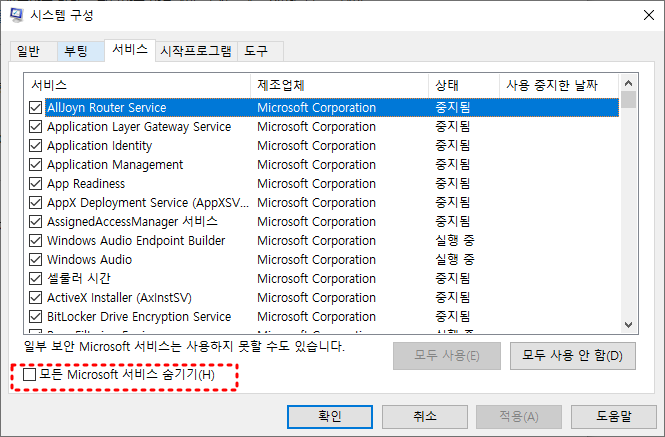This screenshot has height=437, width=665.
Task: Toggle the Windows Audio checkbox
Action: coord(36,259)
